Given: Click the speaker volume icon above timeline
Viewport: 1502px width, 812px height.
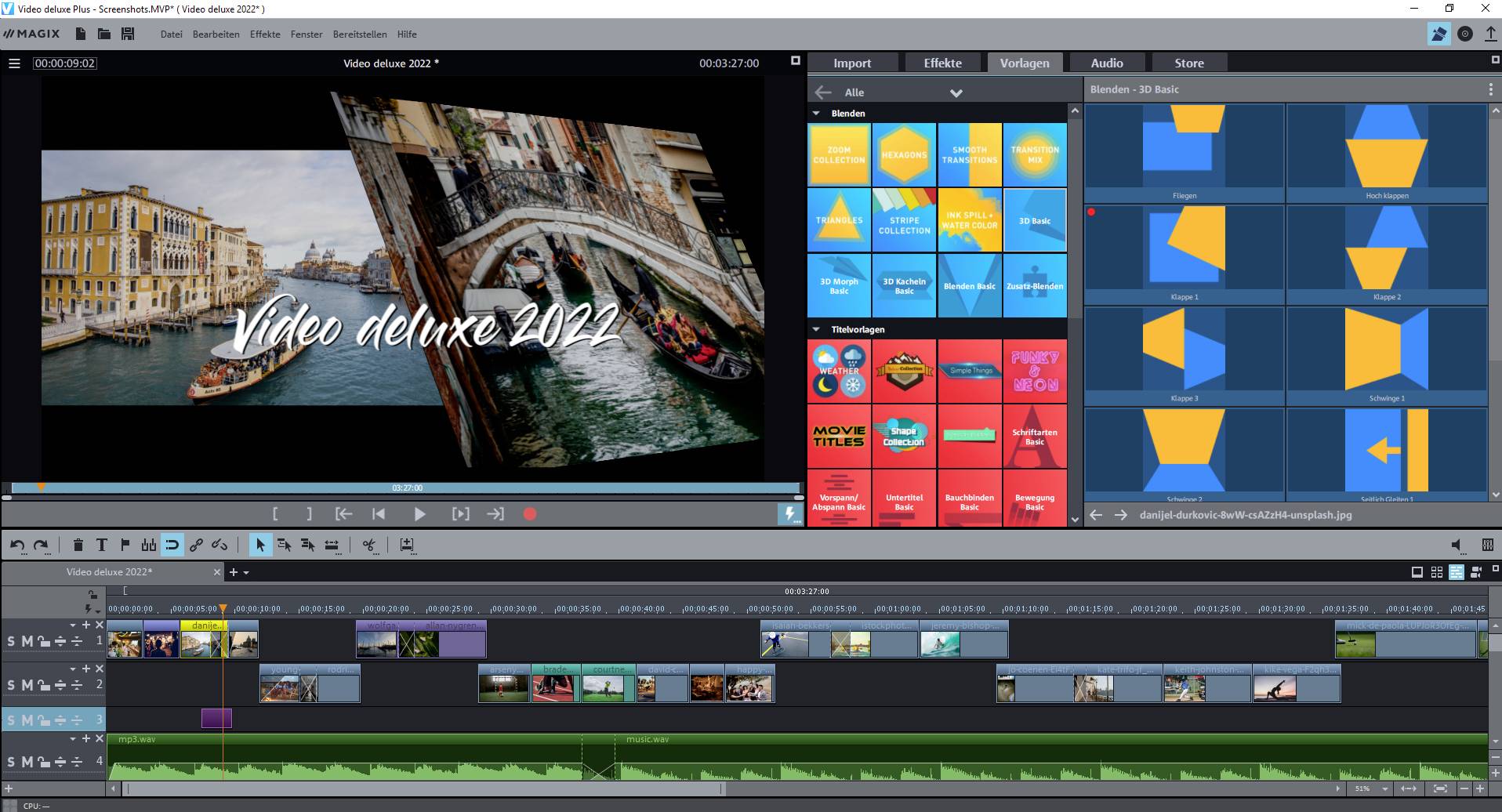Looking at the screenshot, I should click(x=1457, y=545).
